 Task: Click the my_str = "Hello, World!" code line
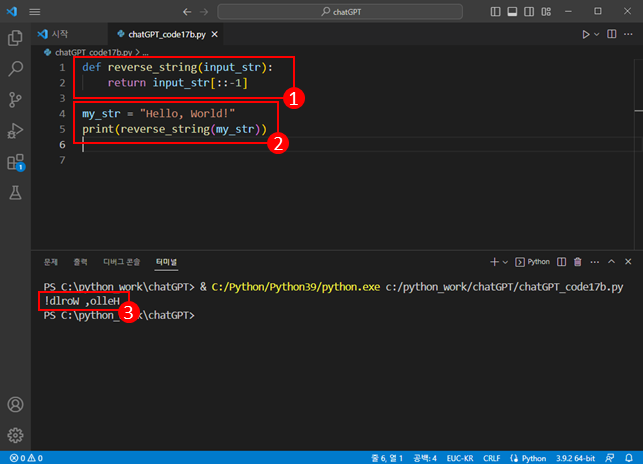pos(158,114)
